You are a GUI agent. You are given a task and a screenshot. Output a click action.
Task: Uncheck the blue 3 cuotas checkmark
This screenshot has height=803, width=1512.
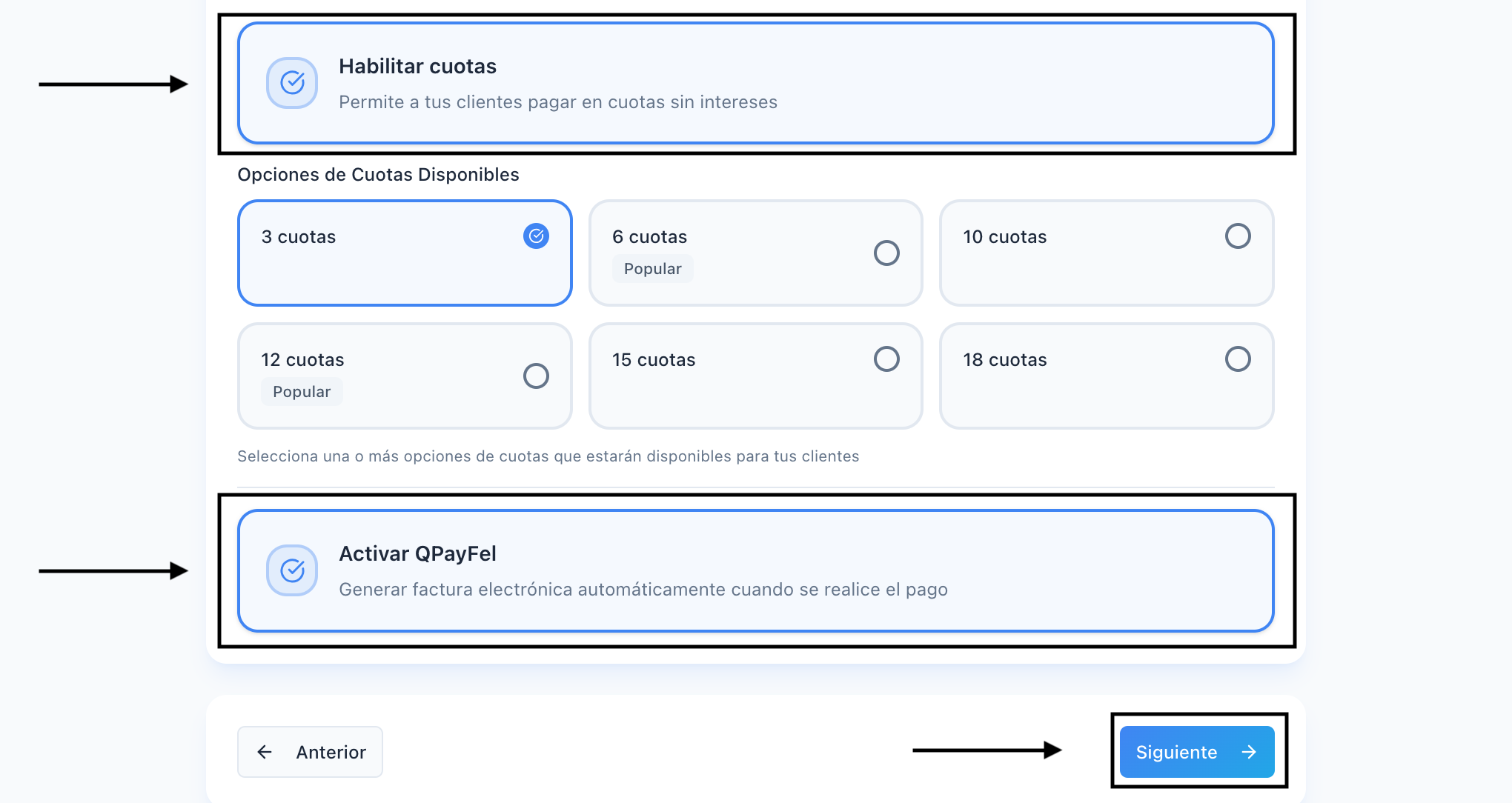click(x=536, y=236)
